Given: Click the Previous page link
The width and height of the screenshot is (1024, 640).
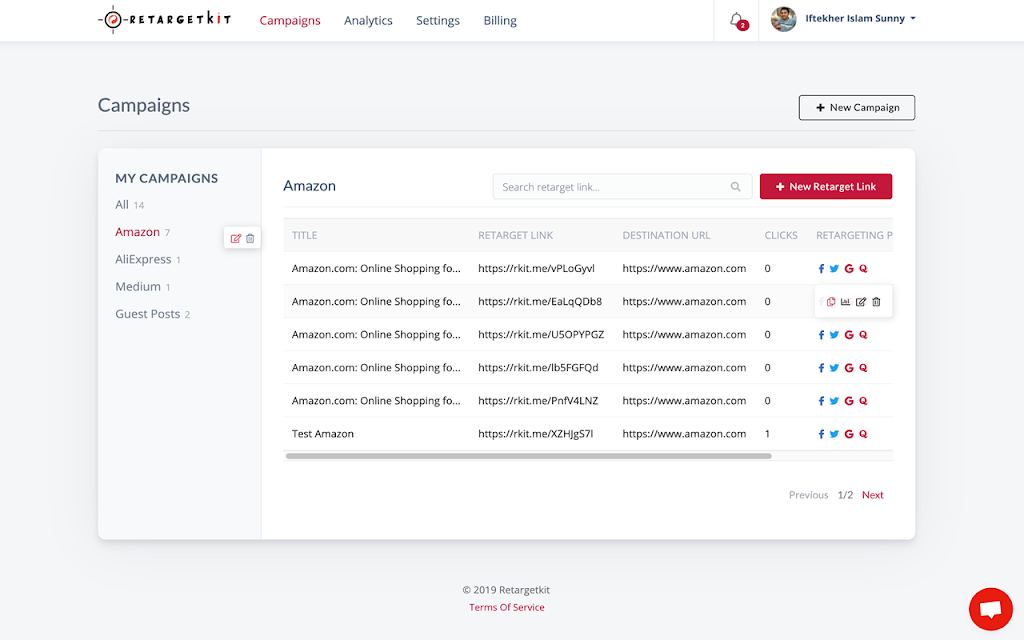Looking at the screenshot, I should tap(808, 495).
